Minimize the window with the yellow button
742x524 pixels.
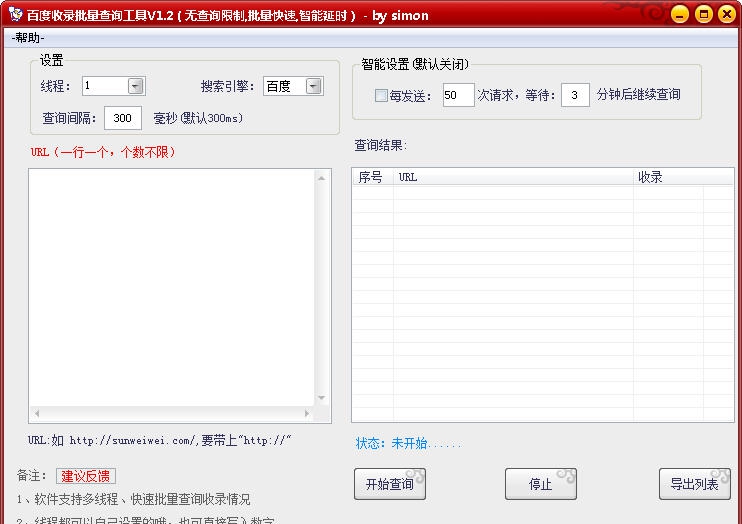click(680, 15)
